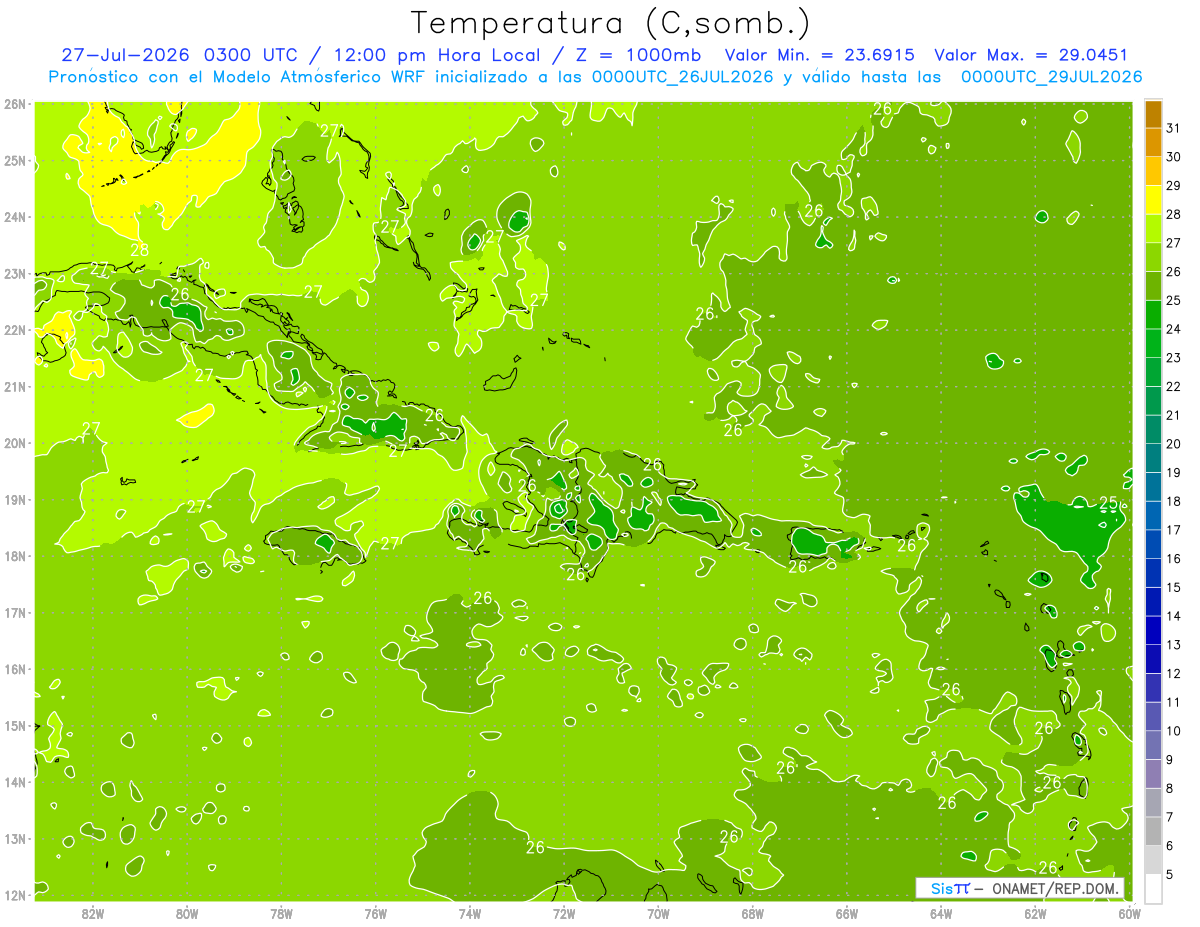The width and height of the screenshot is (1200, 927).
Task: Select "Valor Min. = 23.6915" text
Action: click(x=821, y=55)
